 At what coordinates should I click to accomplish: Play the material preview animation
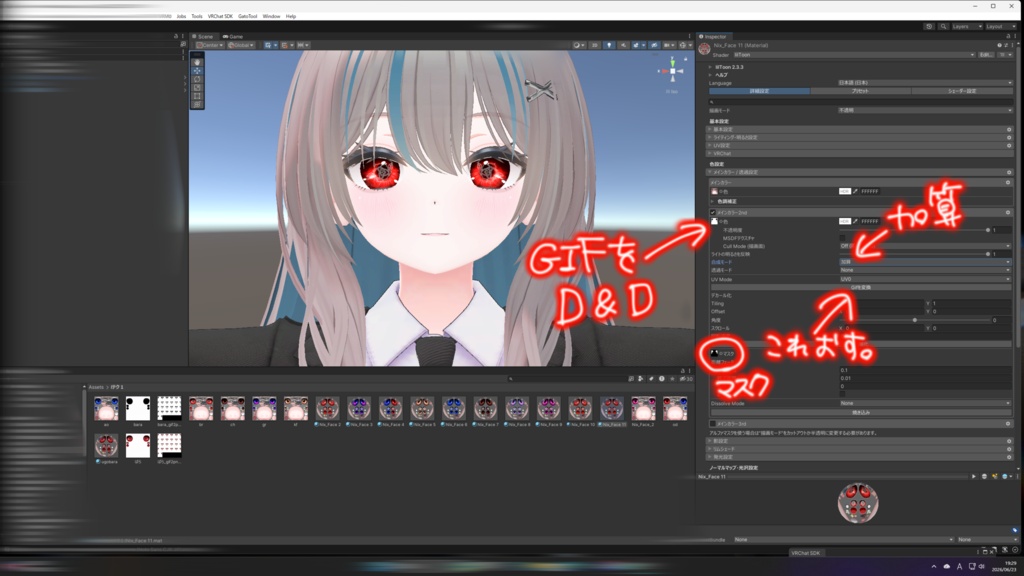click(974, 476)
